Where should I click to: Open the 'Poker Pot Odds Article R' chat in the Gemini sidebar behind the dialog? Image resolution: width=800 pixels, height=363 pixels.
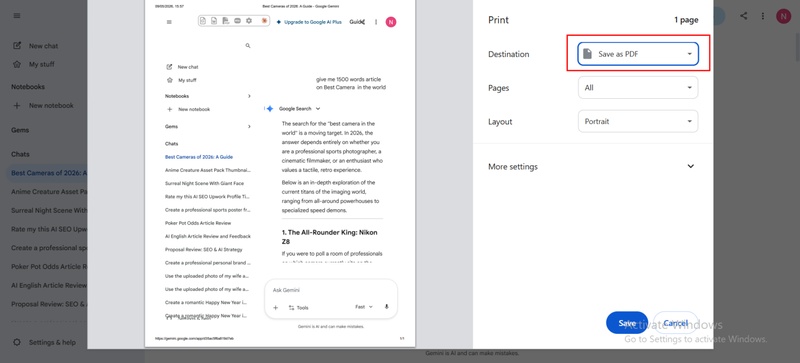(x=49, y=267)
